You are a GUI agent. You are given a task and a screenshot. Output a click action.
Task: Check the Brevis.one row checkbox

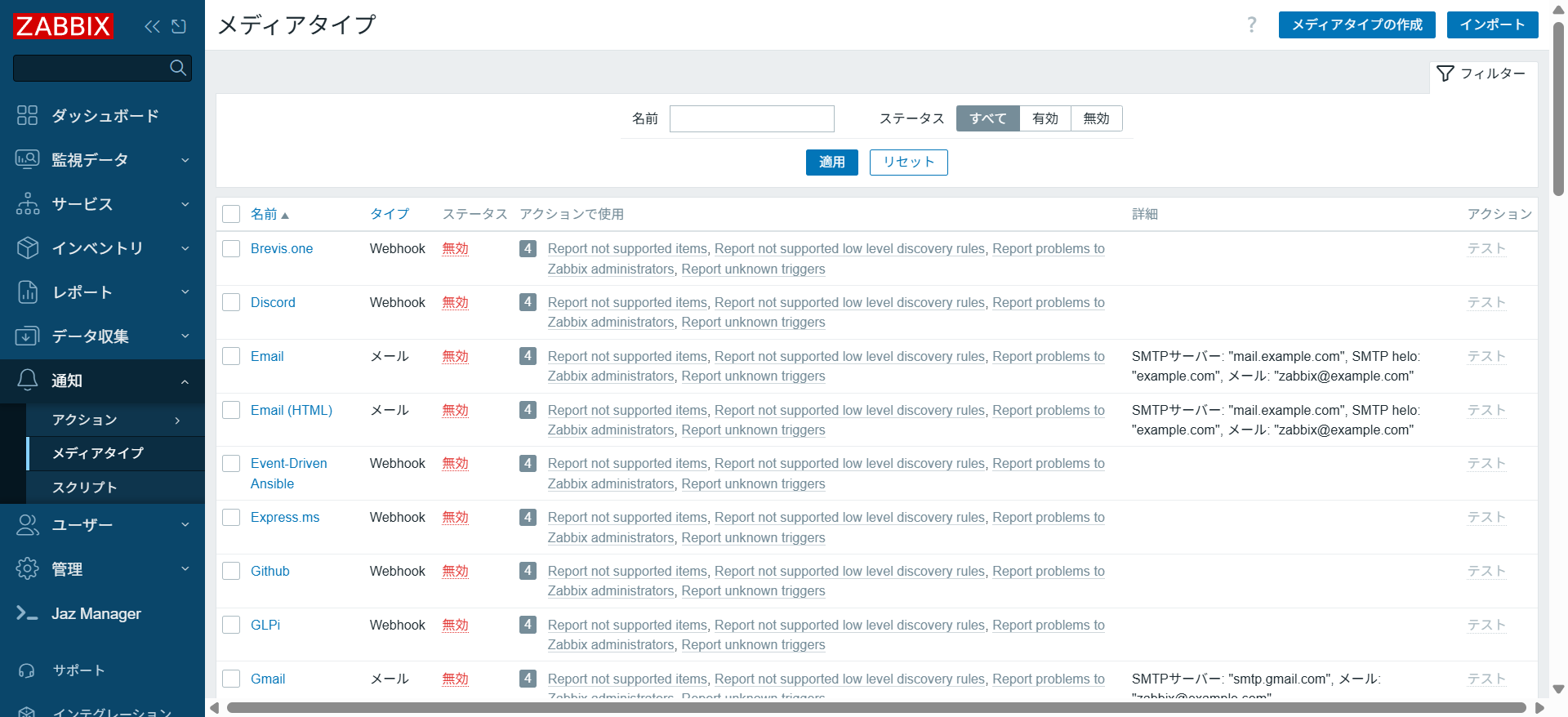(x=231, y=249)
